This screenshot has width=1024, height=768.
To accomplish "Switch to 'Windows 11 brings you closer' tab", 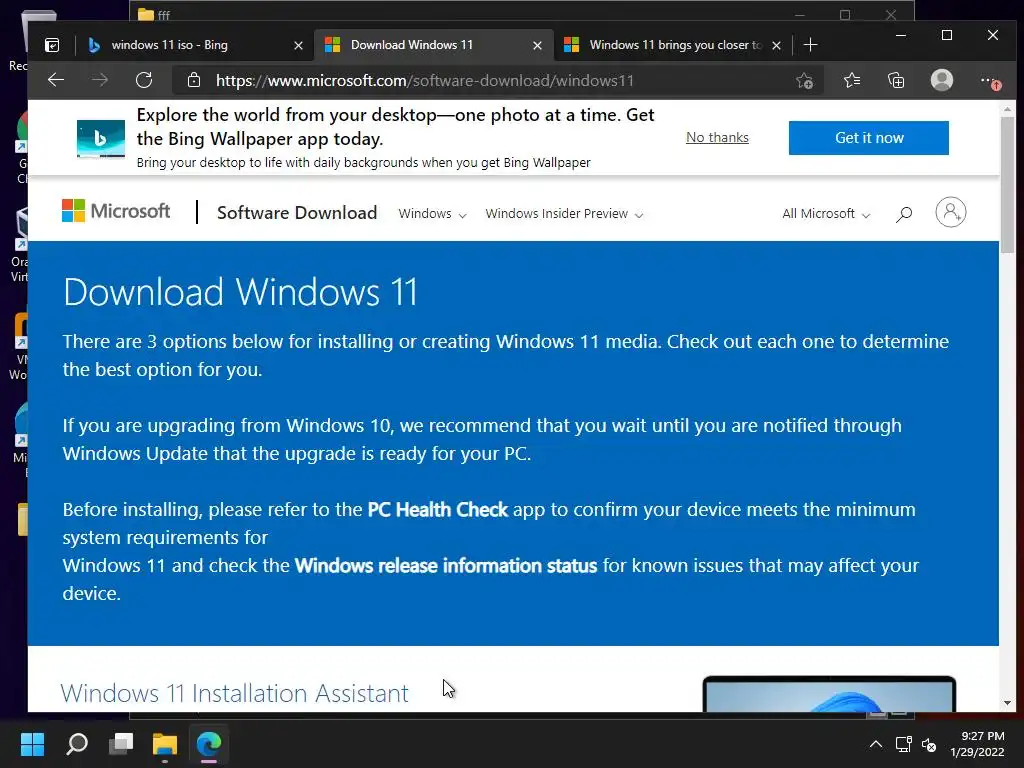I will (x=675, y=45).
